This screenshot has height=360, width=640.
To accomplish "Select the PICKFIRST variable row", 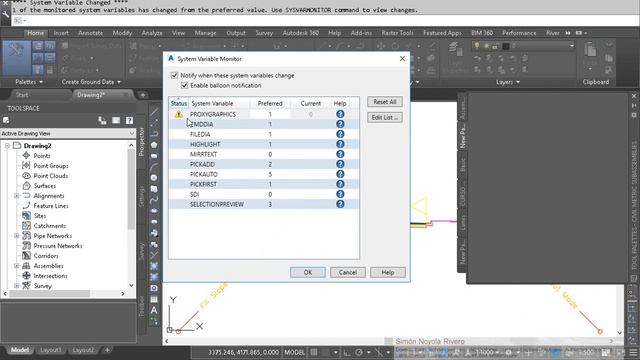I will (x=264, y=184).
